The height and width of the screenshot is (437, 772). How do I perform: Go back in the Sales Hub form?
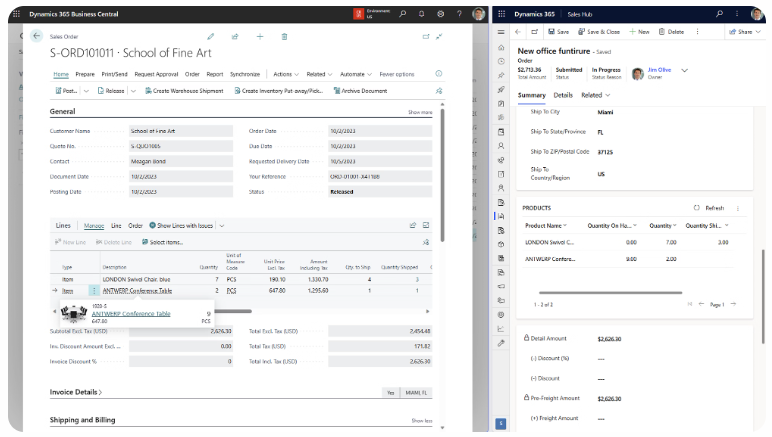click(518, 32)
